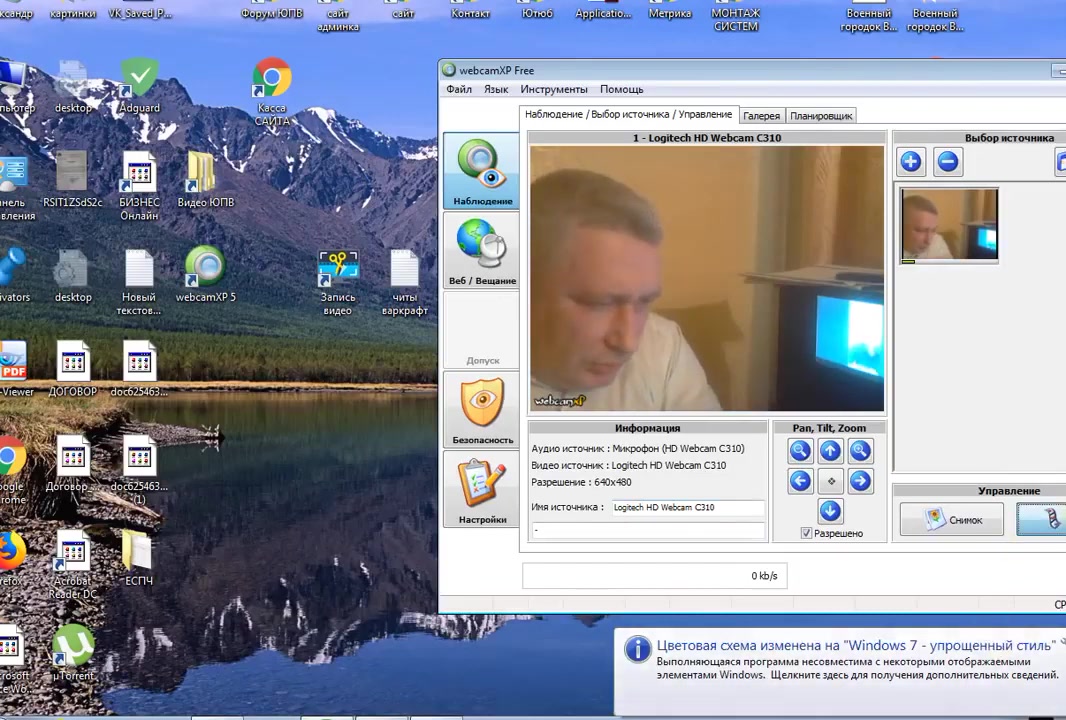Remove the video source with the minus button
This screenshot has height=720, width=1066.
click(948, 162)
